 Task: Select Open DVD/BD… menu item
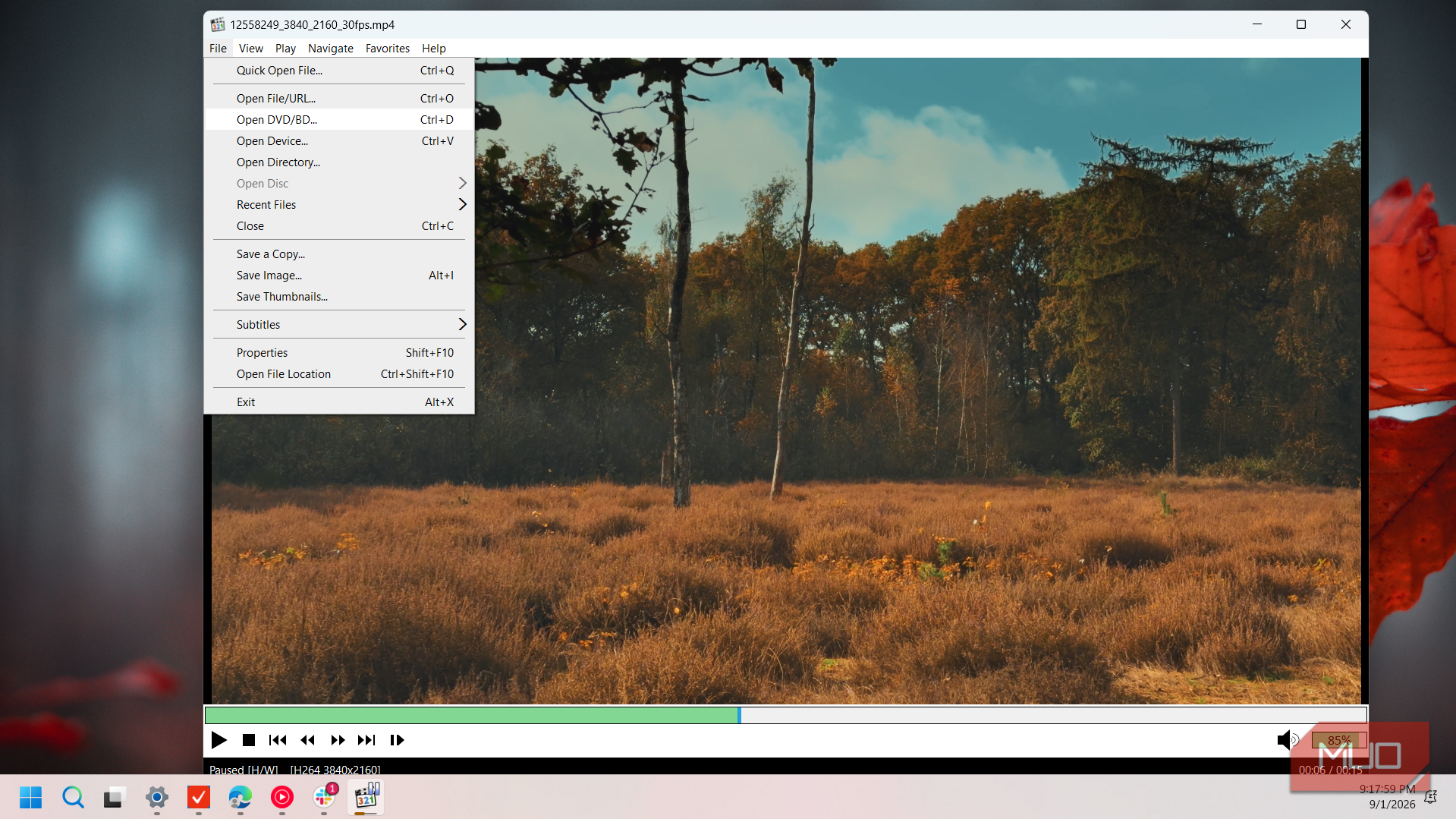pos(339,120)
